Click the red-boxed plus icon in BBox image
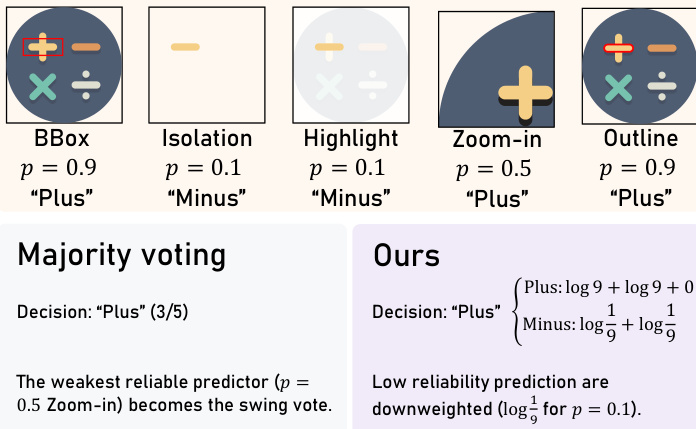This screenshot has width=696, height=429. pyautogui.click(x=43, y=46)
